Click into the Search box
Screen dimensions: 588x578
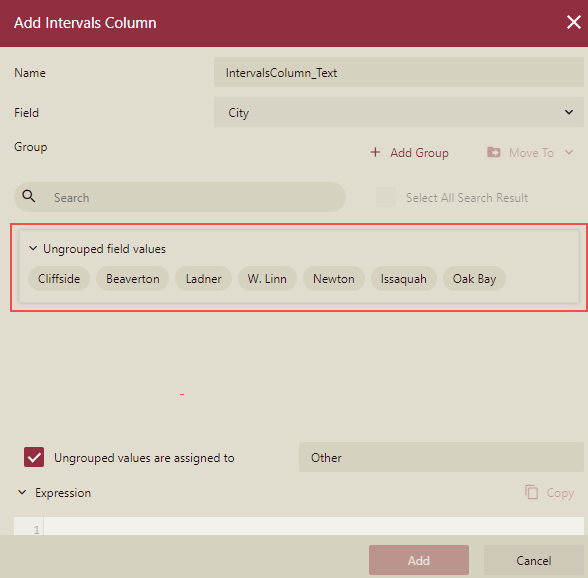[x=180, y=197]
